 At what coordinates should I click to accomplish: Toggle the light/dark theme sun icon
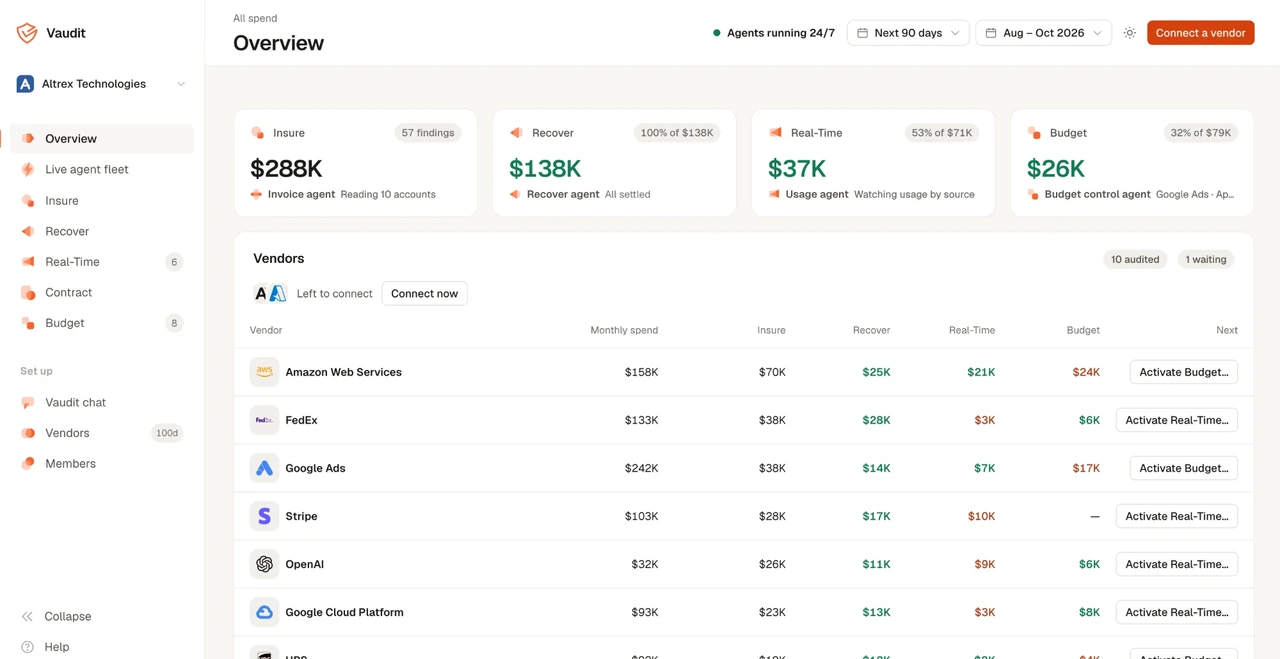[x=1130, y=33]
